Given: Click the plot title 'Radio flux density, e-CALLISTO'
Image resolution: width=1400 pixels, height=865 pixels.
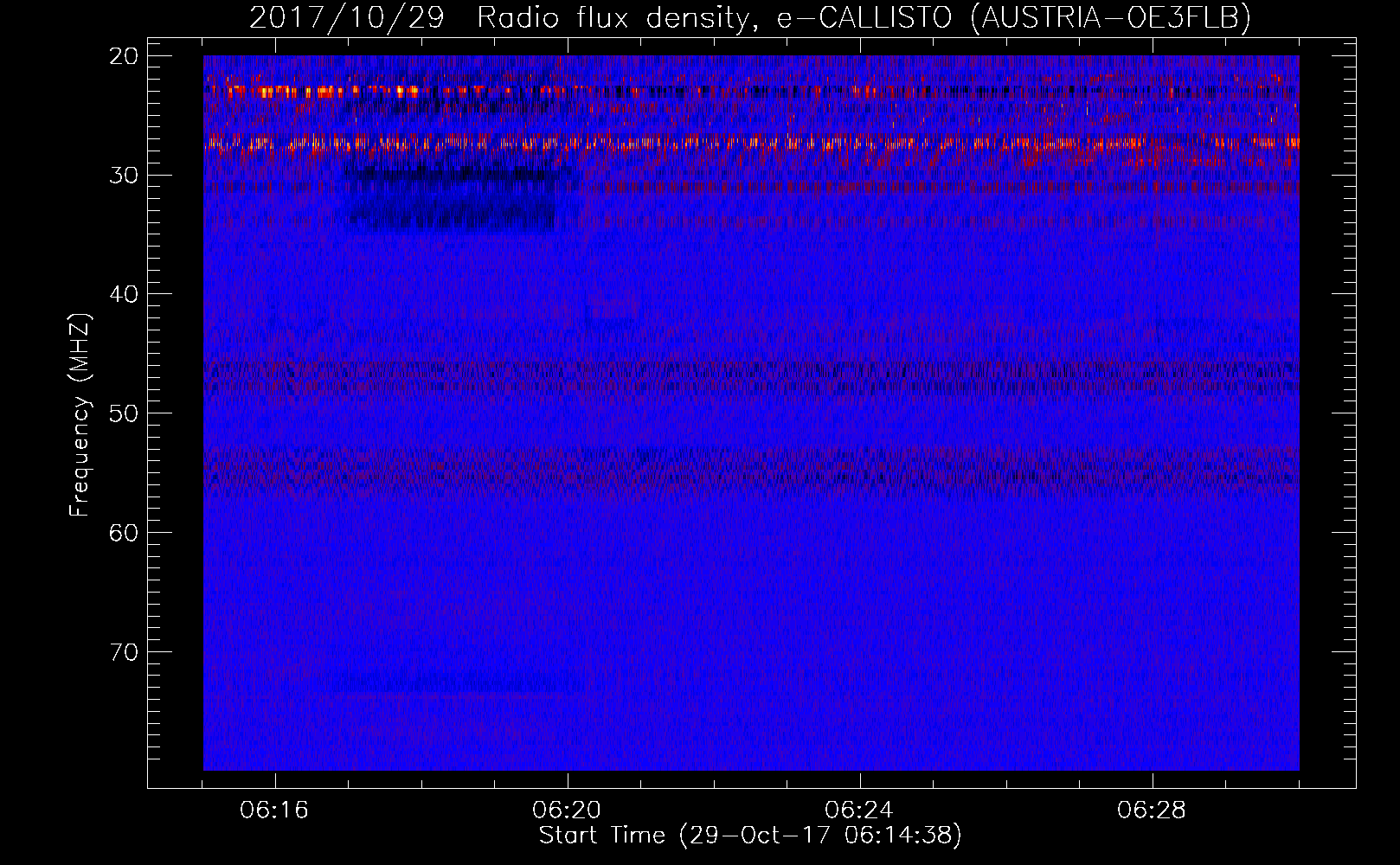Looking at the screenshot, I should click(715, 17).
